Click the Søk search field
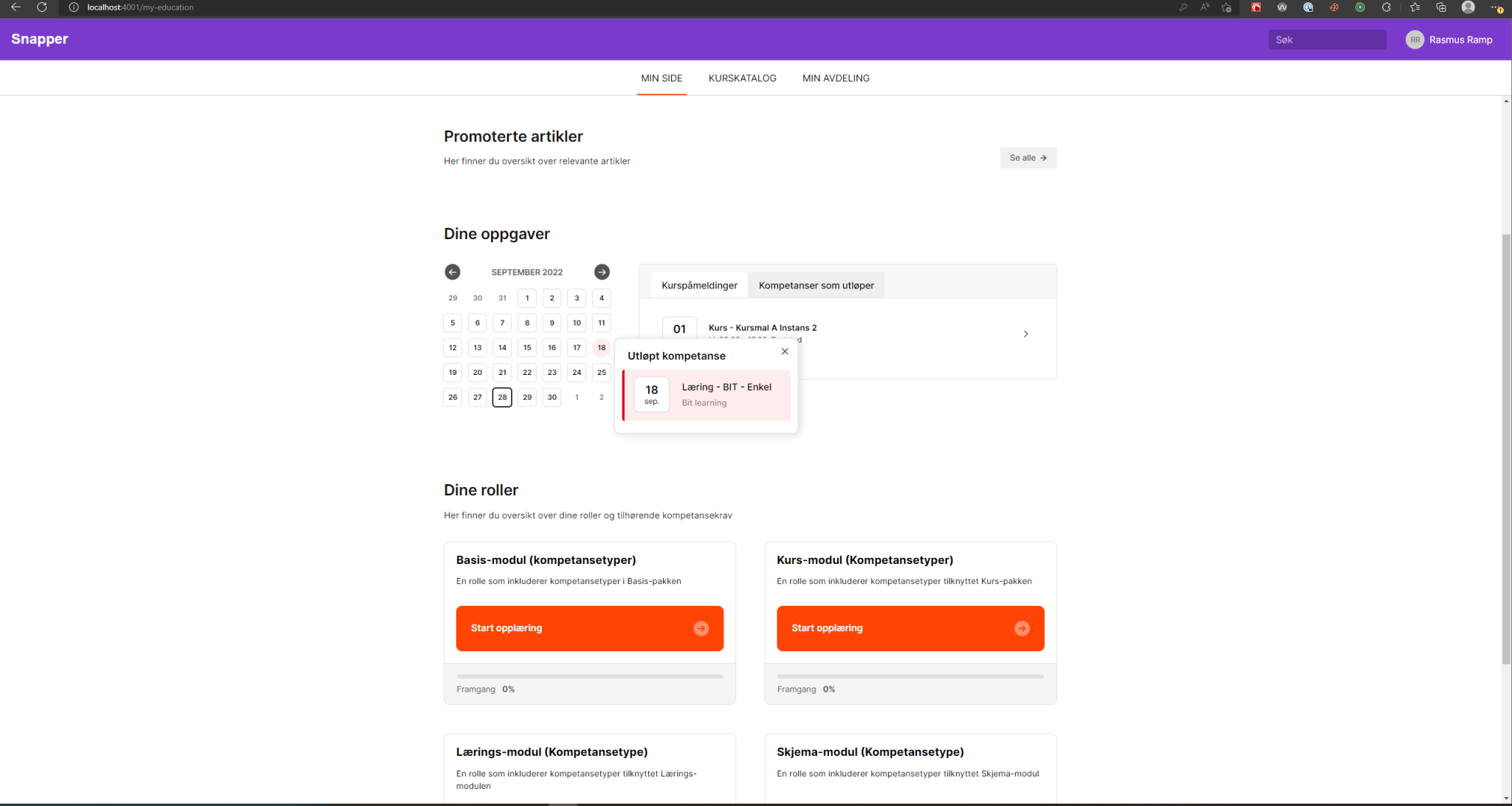 (1327, 40)
